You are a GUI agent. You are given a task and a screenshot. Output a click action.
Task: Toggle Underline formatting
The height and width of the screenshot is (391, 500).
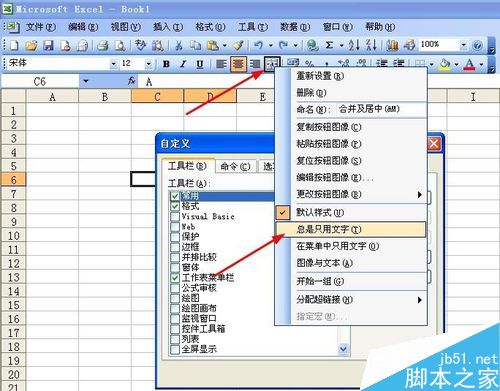pos(200,64)
